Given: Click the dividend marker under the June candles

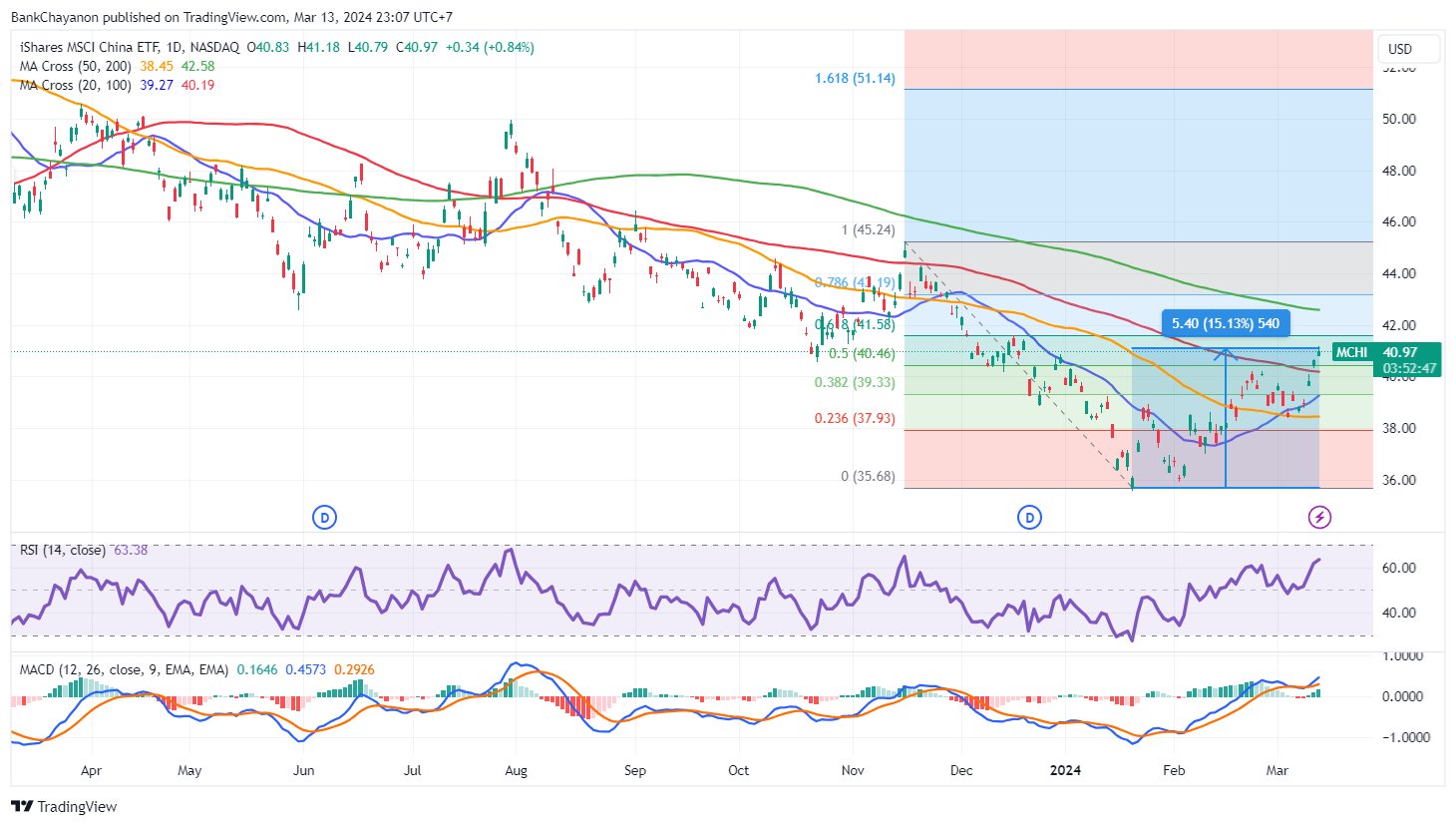Looking at the screenshot, I should pyautogui.click(x=324, y=517).
